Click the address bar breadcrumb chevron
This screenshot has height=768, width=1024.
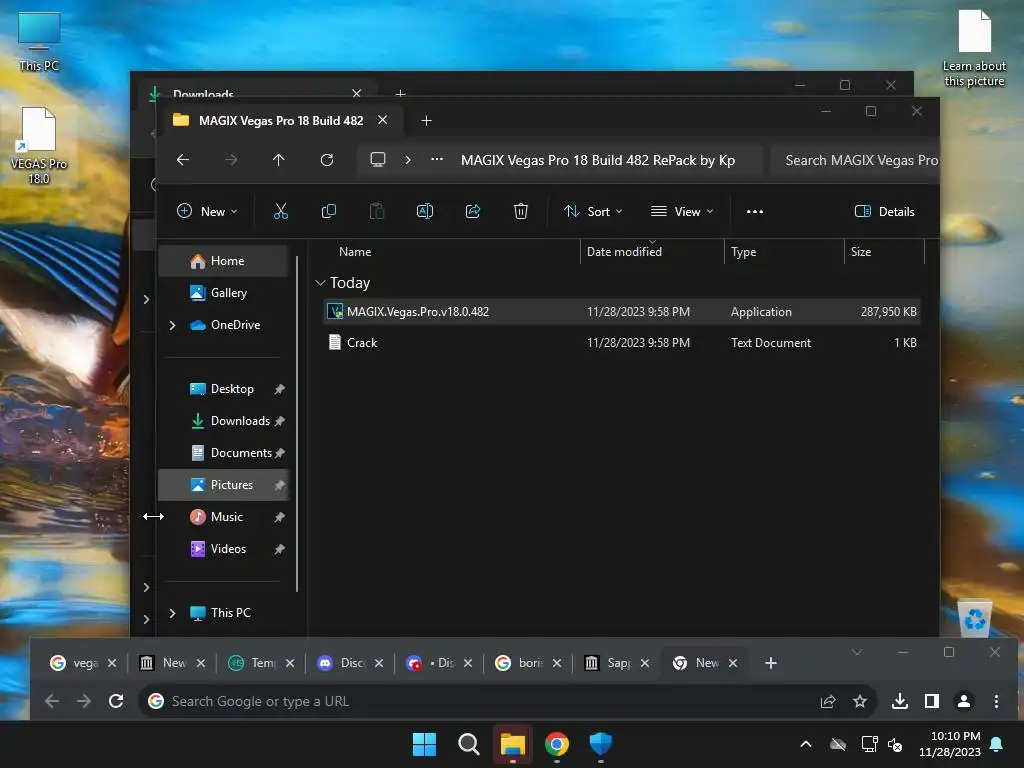point(408,160)
